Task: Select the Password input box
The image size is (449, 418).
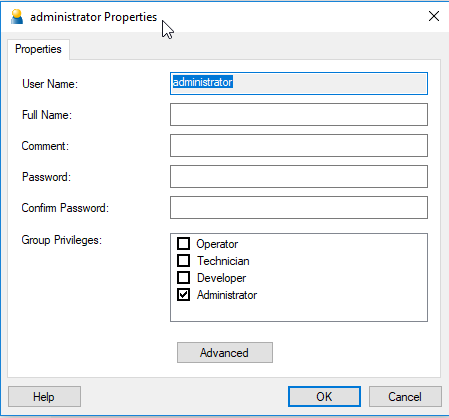Action: pos(299,177)
